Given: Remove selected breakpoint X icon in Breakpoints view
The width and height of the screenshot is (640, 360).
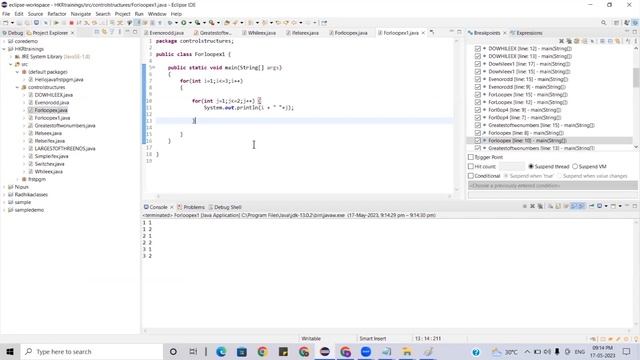Looking at the screenshot, I should pos(561,41).
